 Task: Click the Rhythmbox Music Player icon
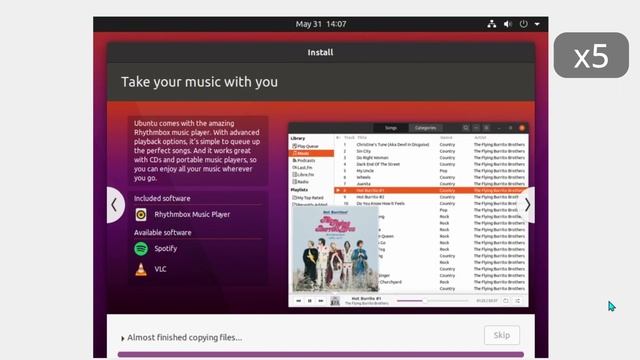141,214
